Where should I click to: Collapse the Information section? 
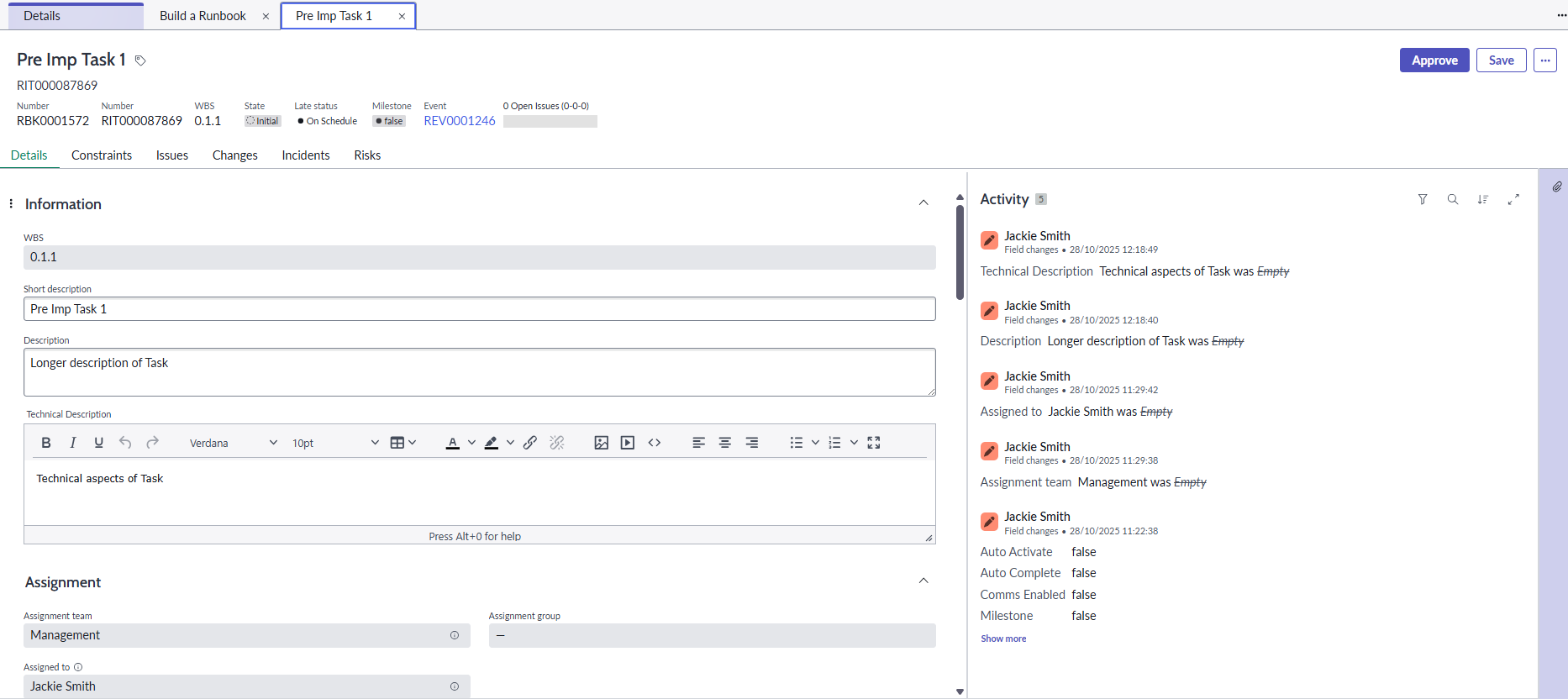click(x=923, y=203)
